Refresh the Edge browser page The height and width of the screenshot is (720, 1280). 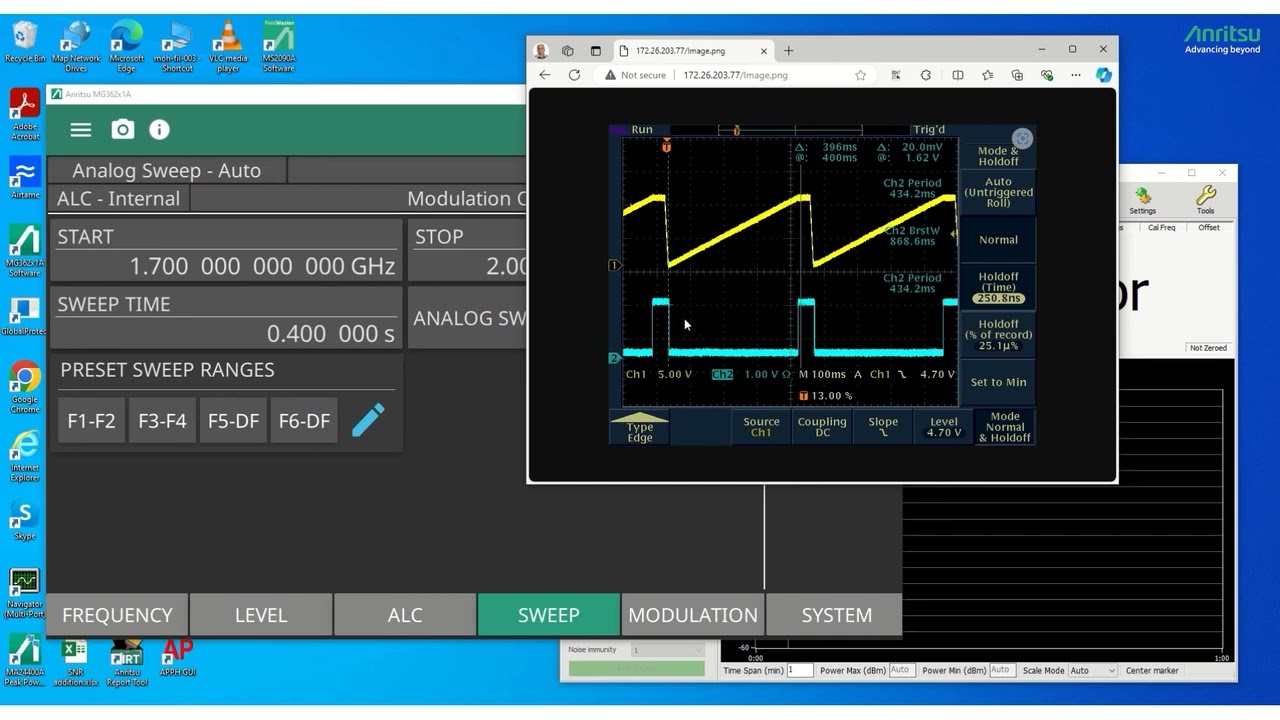pos(574,75)
